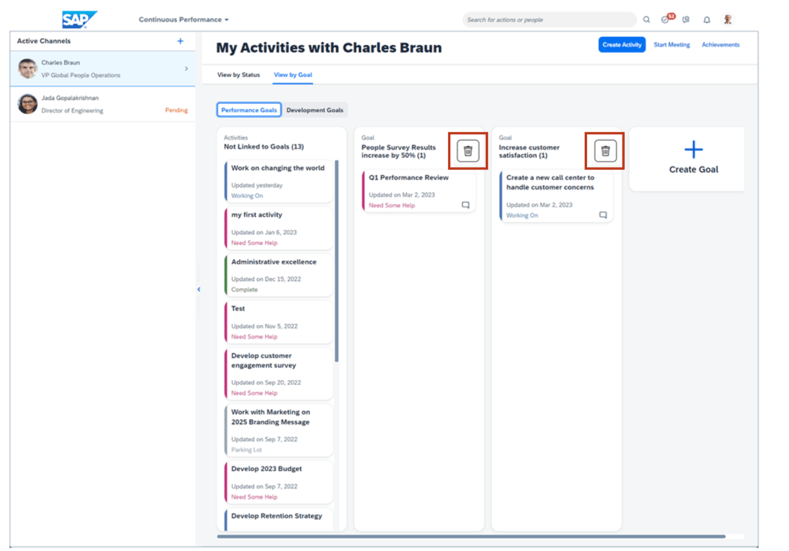789x551 pixels.
Task: Open comment icon on call center activity
Action: (603, 215)
